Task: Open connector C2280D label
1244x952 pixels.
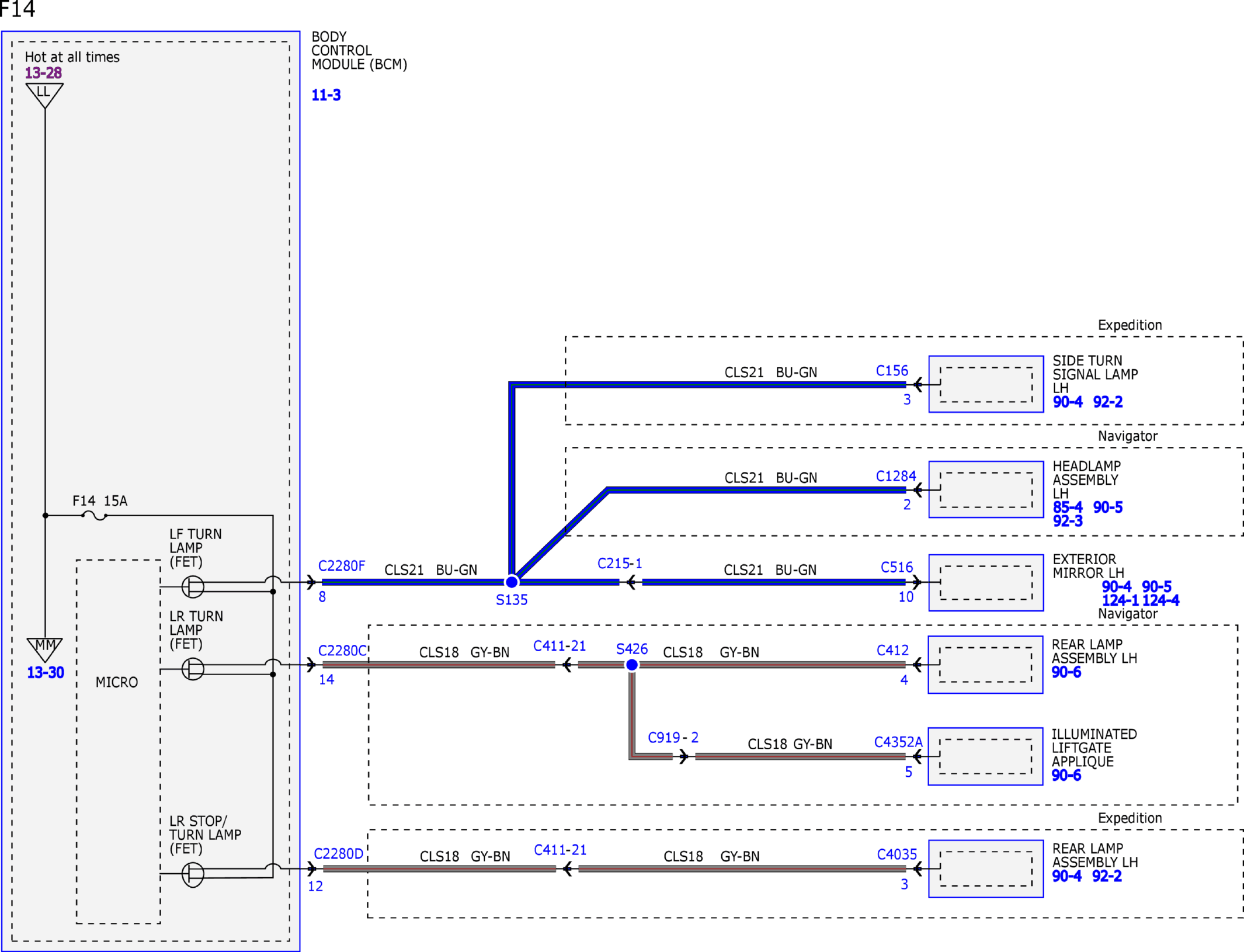Action: [339, 854]
